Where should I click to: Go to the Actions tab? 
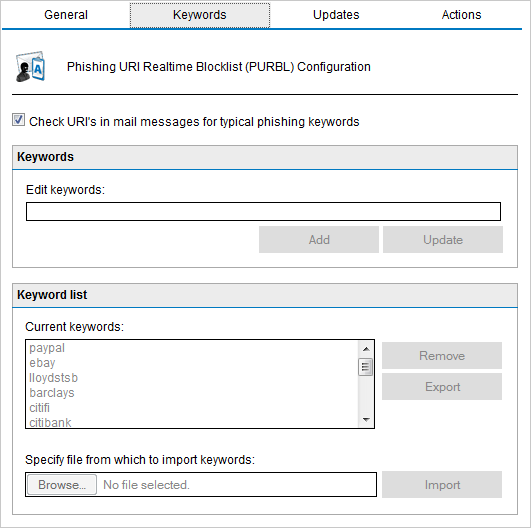pos(461,15)
